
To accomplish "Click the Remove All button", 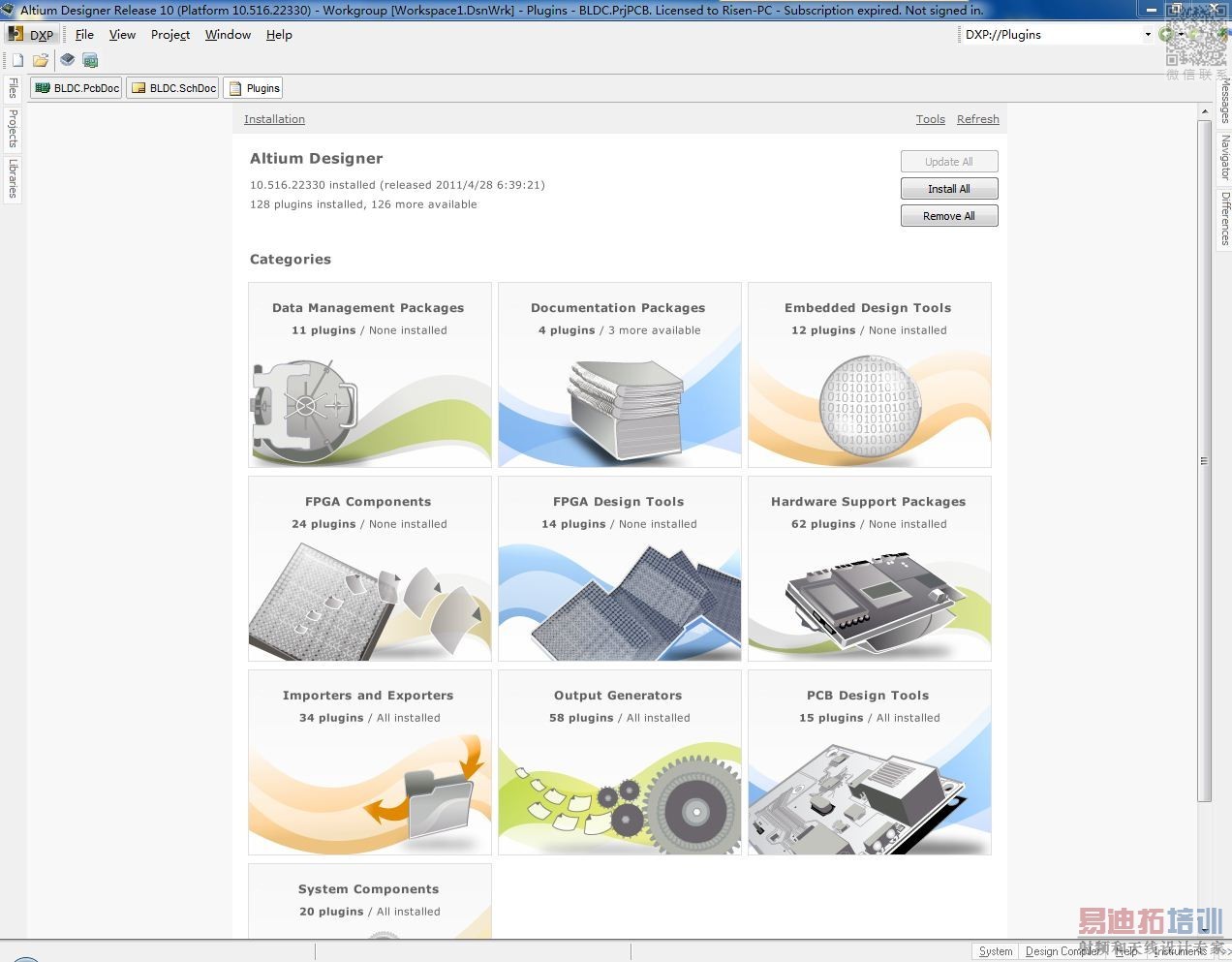I will (949, 216).
